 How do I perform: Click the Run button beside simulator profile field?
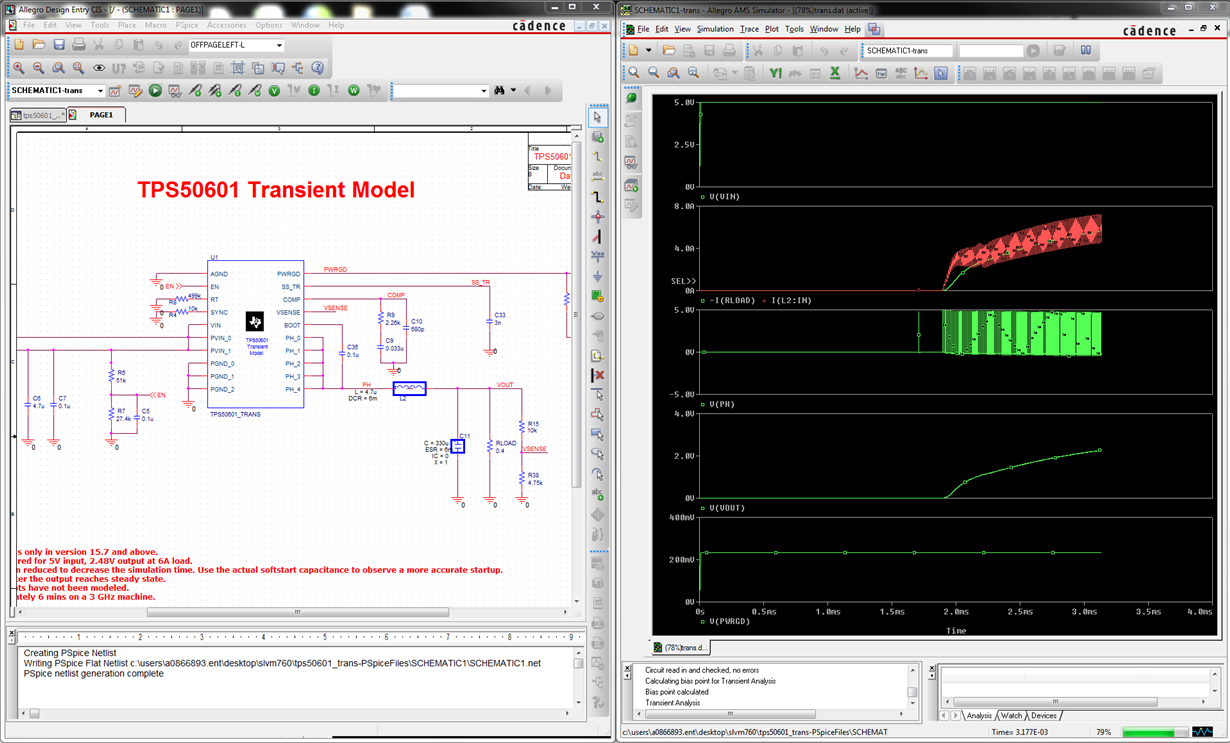[x=1033, y=50]
